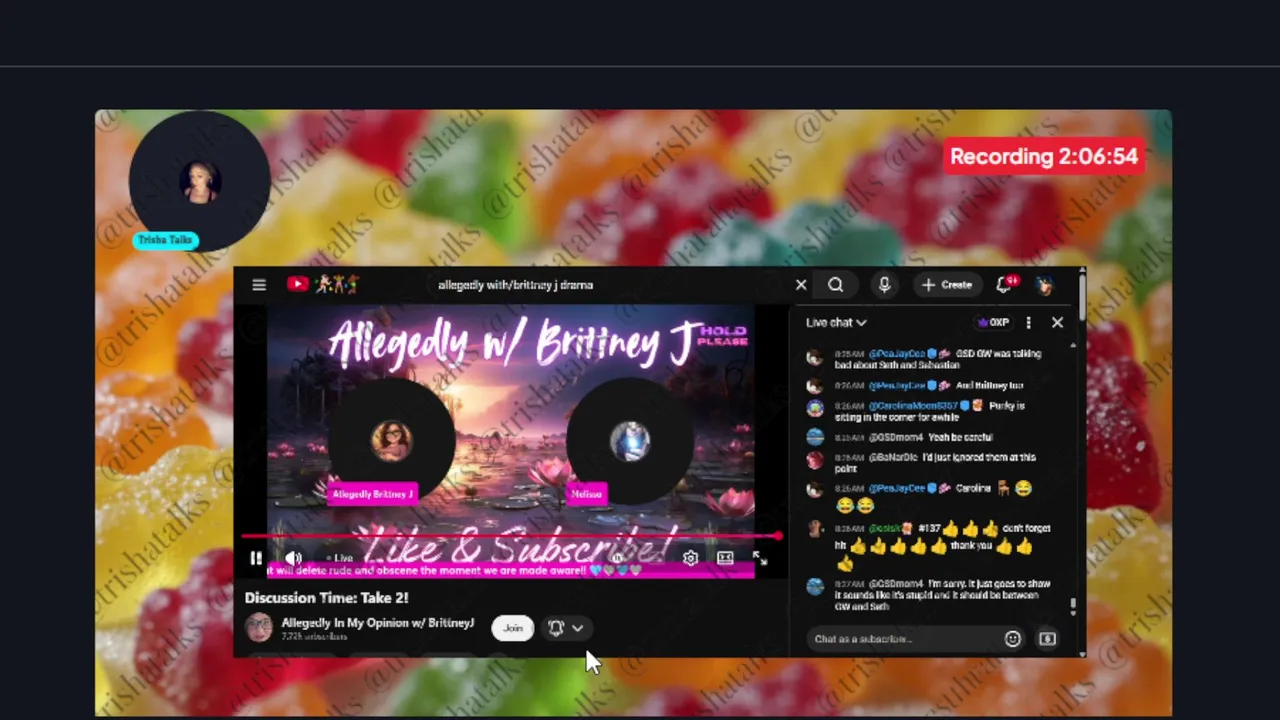This screenshot has width=1280, height=720.
Task: Enter full screen video mode
Action: (760, 558)
